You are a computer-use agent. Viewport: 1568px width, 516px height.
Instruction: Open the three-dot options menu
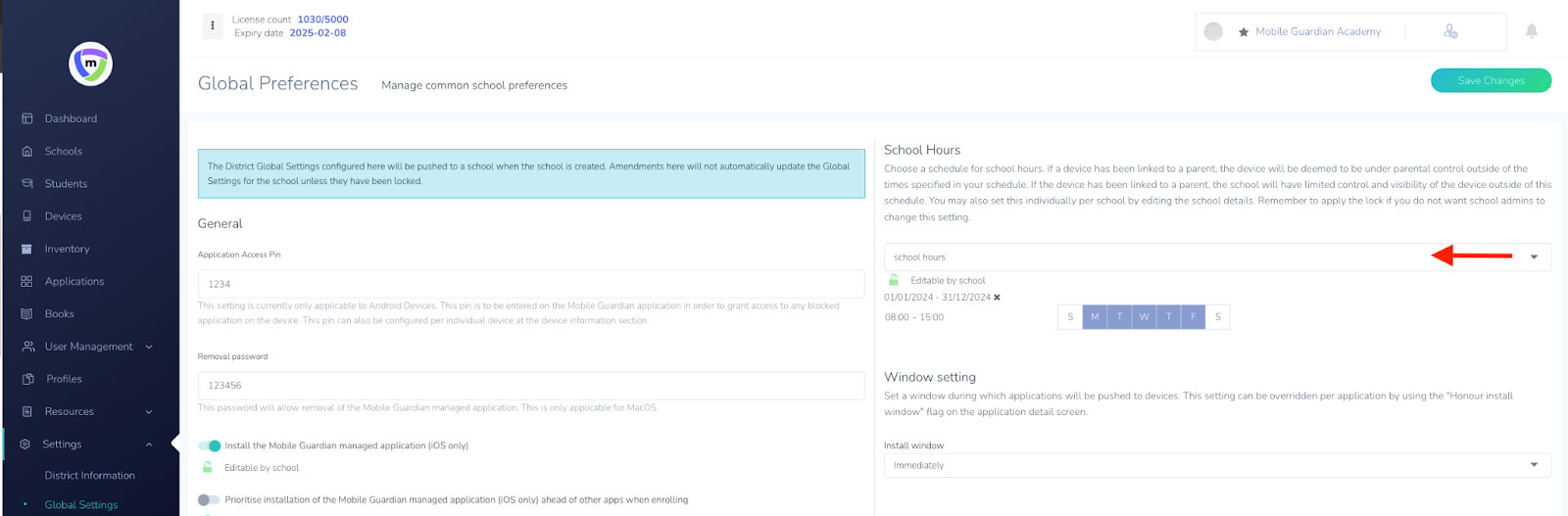[213, 26]
